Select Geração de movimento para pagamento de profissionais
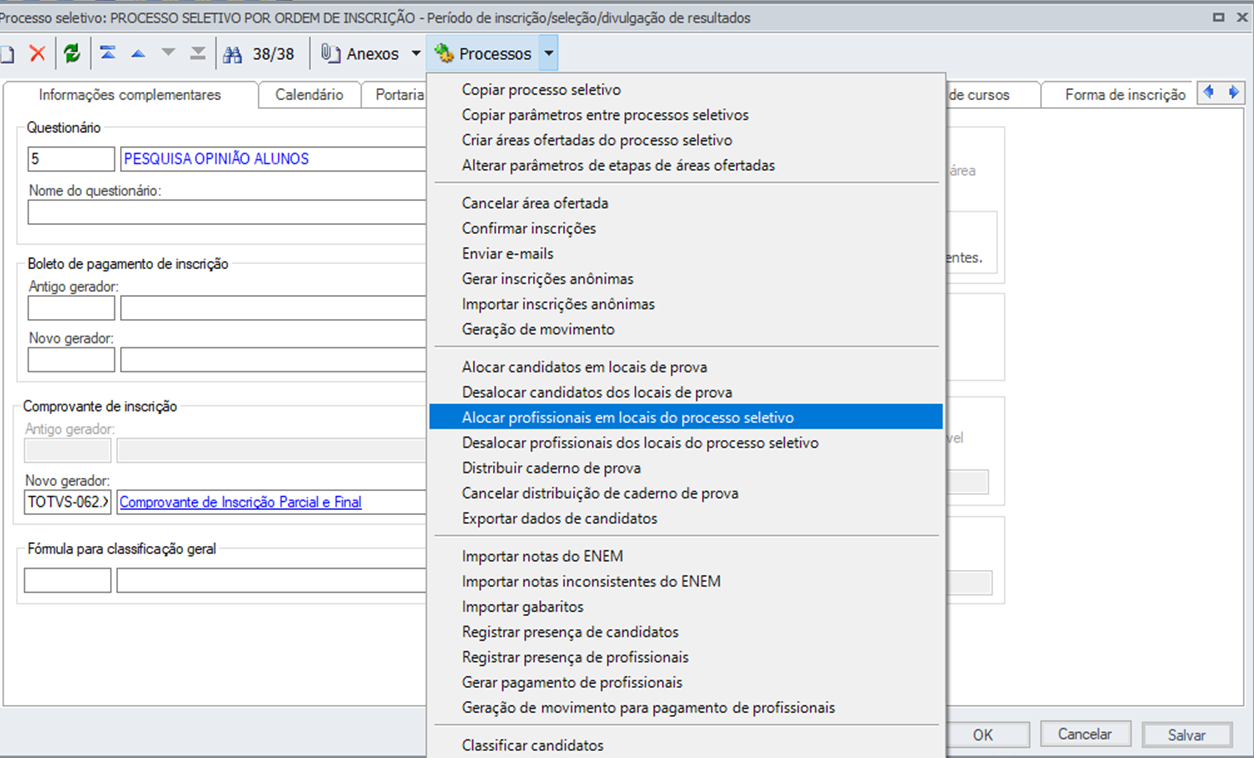This screenshot has height=758, width=1254. (686, 707)
